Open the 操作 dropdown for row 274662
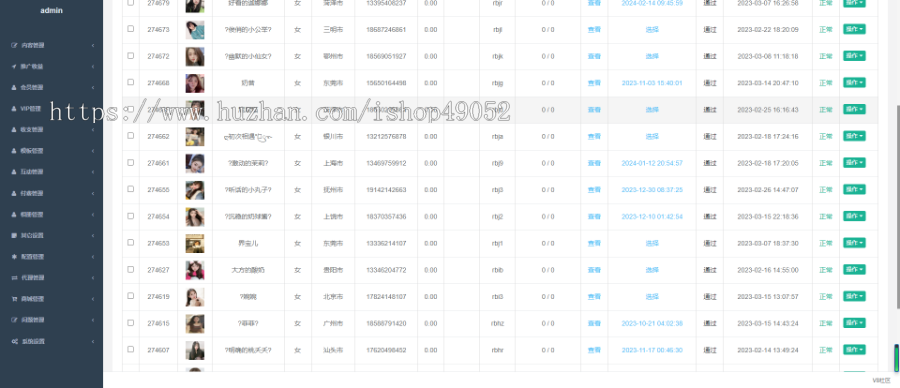 (x=854, y=136)
